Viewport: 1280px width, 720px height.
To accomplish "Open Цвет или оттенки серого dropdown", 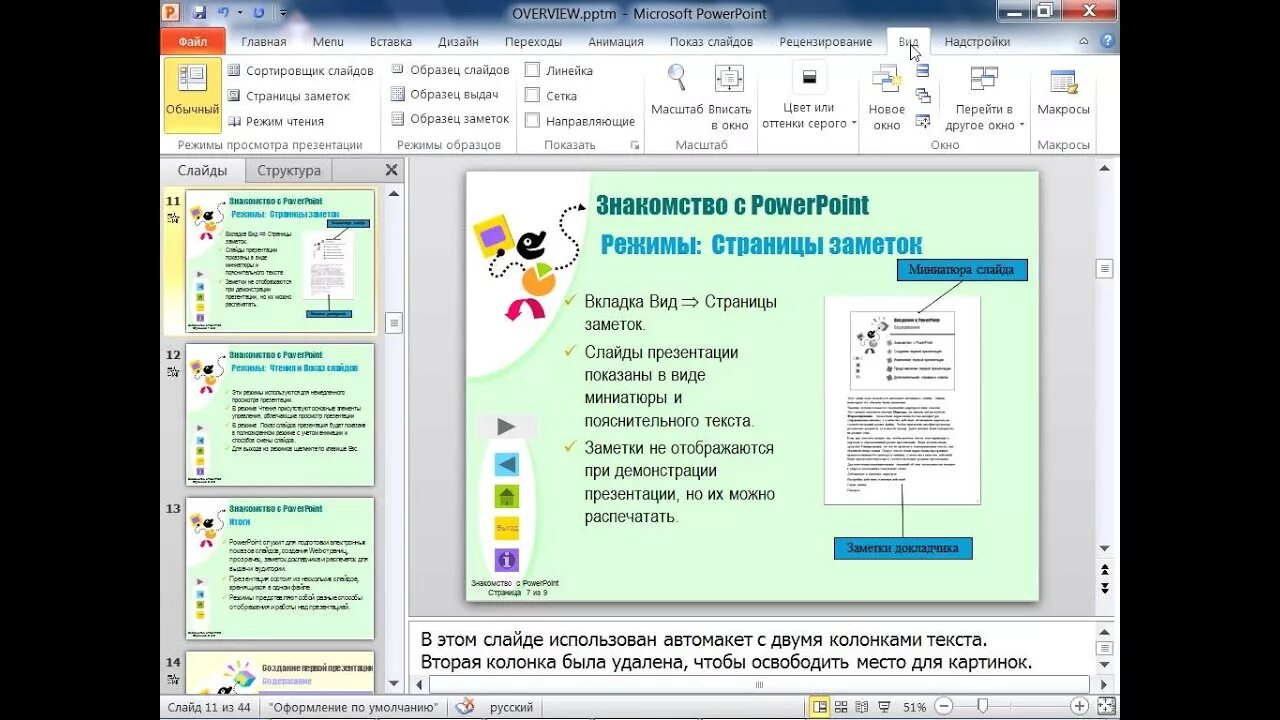I will [x=809, y=96].
